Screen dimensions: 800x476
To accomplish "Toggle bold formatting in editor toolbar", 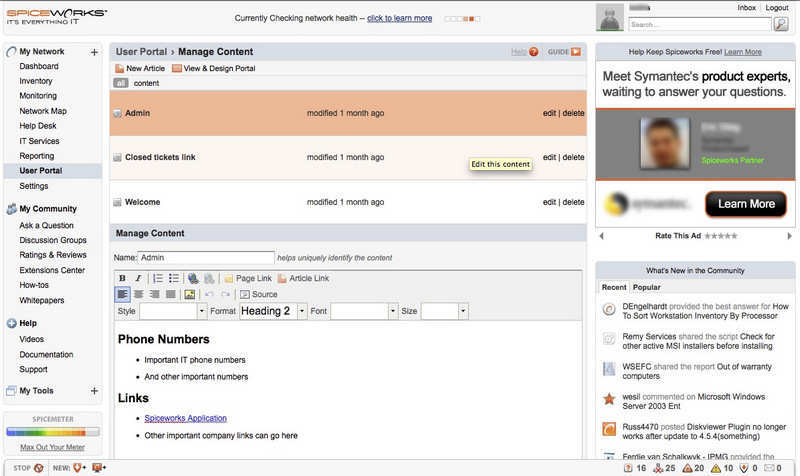I will tap(122, 278).
